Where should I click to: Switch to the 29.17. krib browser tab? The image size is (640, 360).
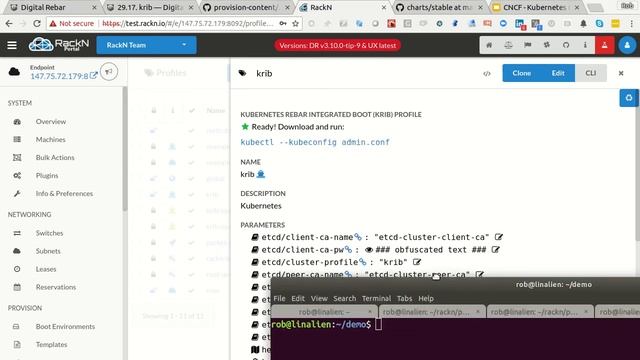pyautogui.click(x=149, y=7)
